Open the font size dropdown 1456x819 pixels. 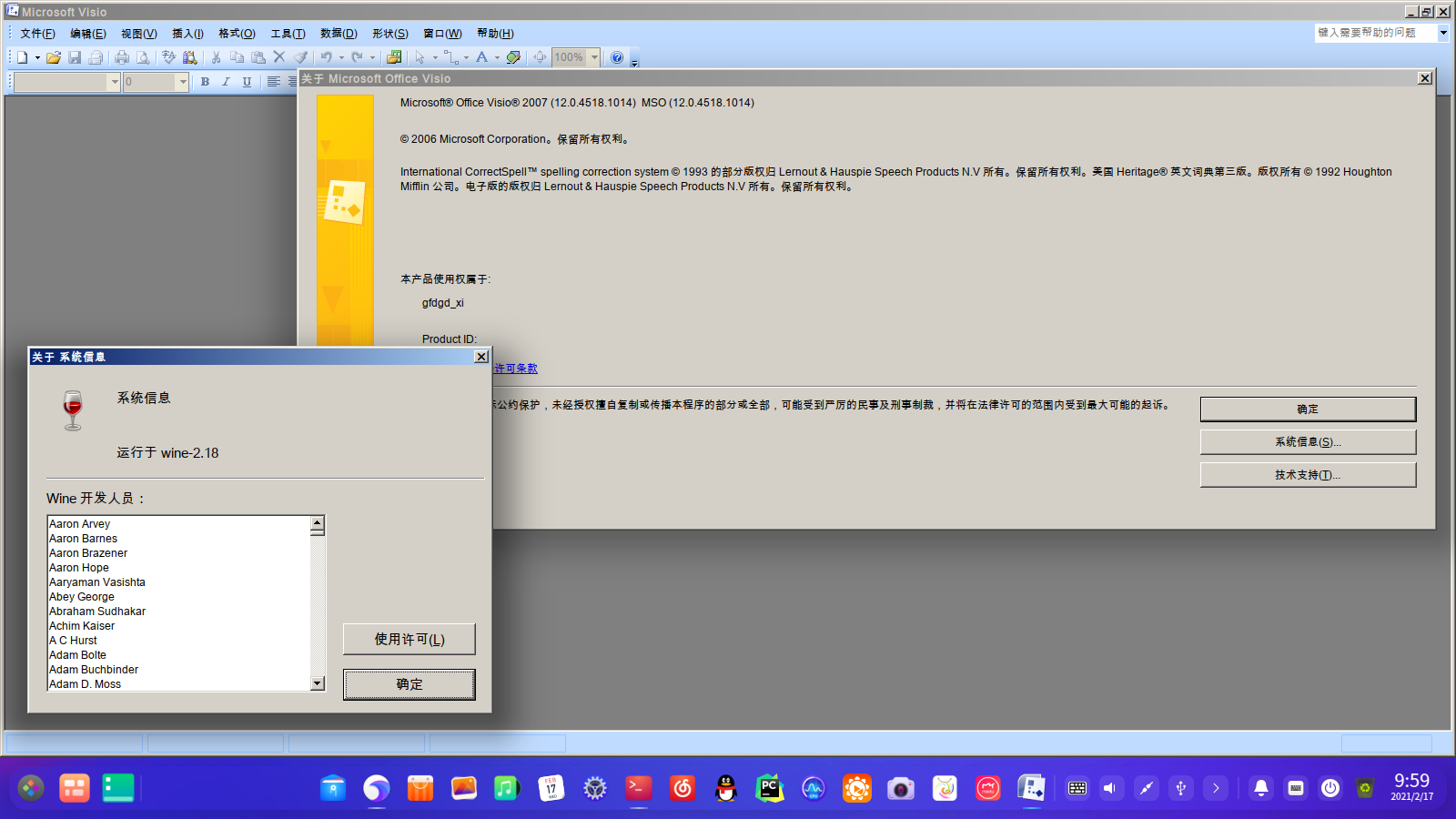(x=182, y=82)
